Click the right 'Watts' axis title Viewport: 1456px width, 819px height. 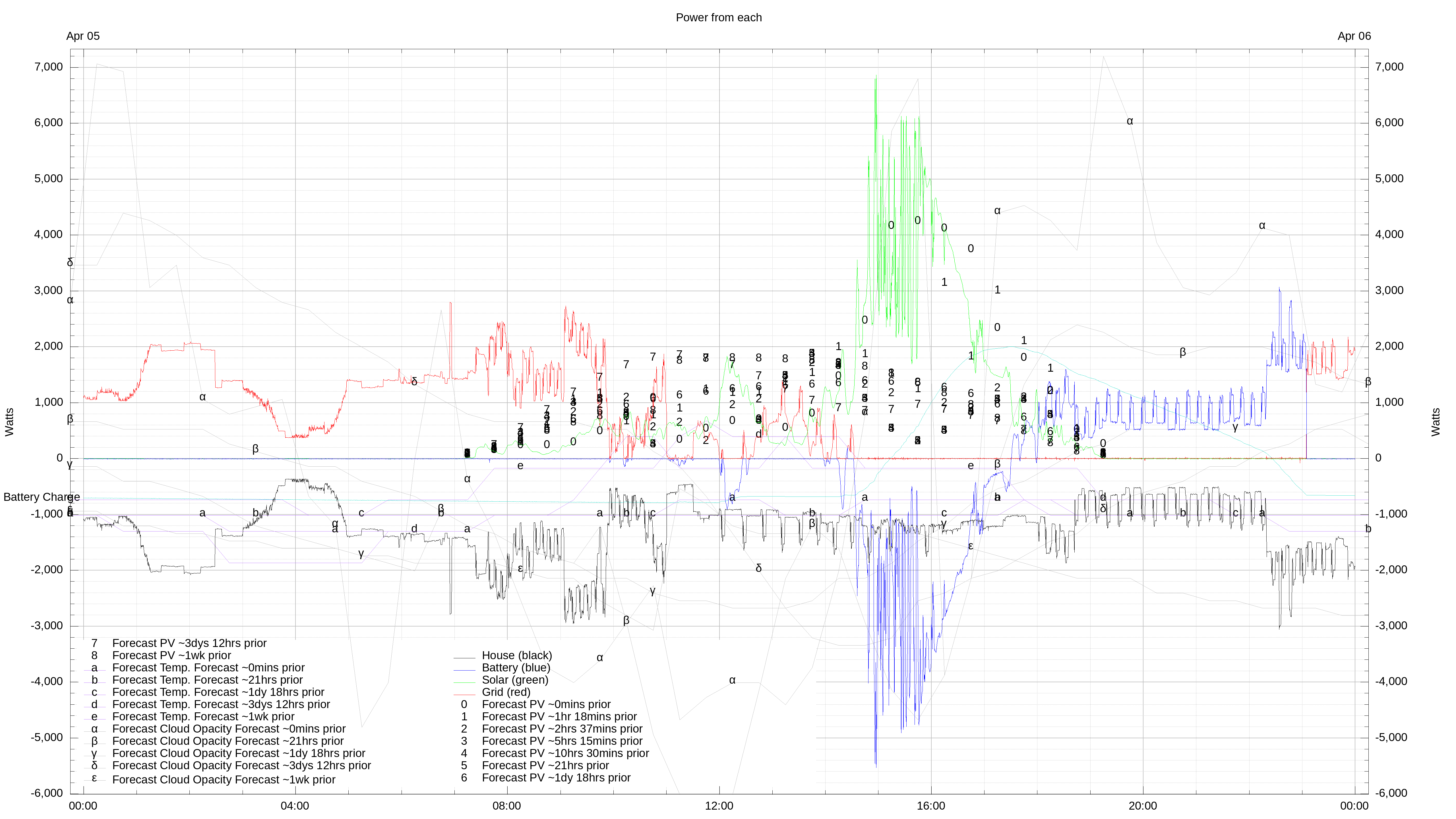click(1436, 422)
